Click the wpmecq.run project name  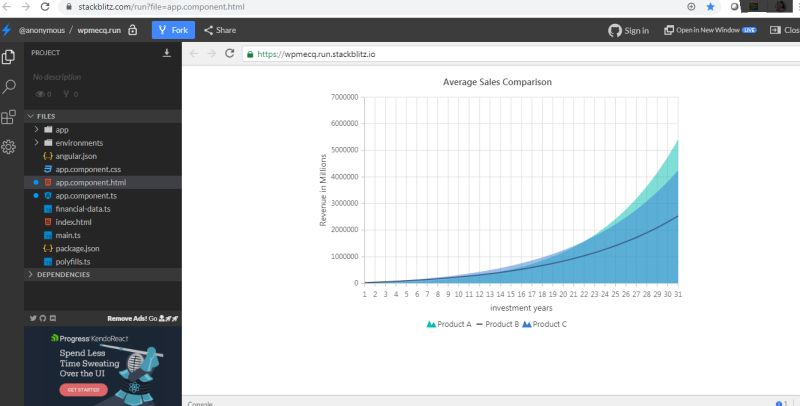click(99, 30)
